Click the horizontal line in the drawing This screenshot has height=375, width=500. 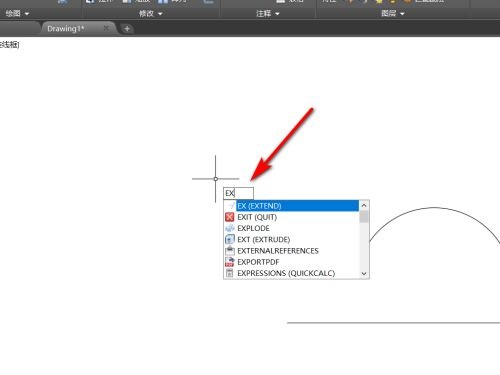393,323
